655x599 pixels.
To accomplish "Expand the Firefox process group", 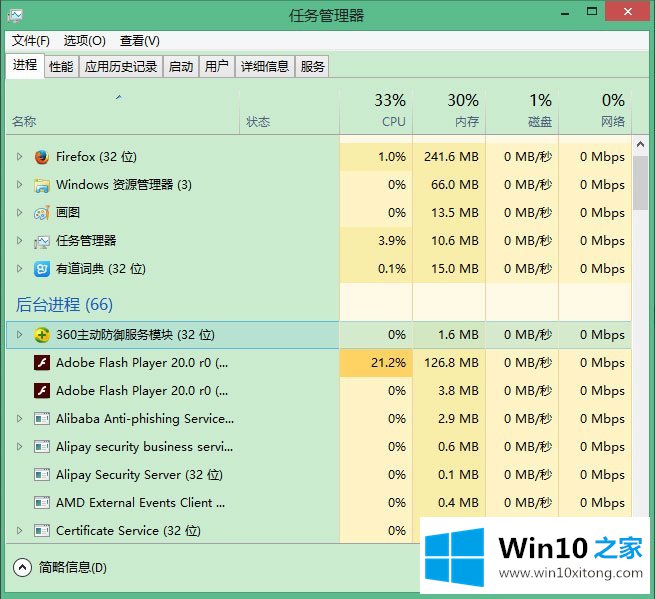I will [x=19, y=157].
